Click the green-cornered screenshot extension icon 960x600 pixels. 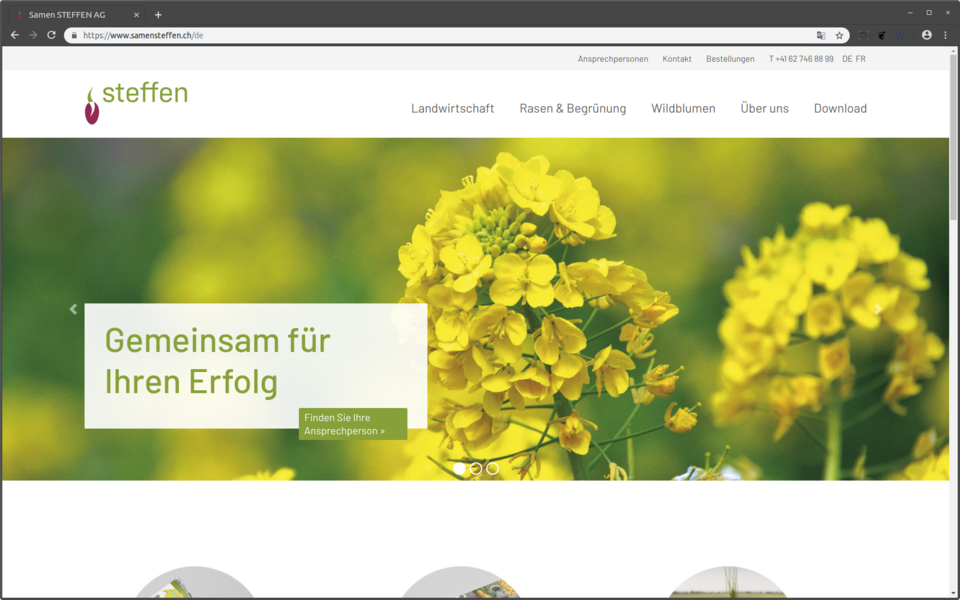click(x=863, y=36)
